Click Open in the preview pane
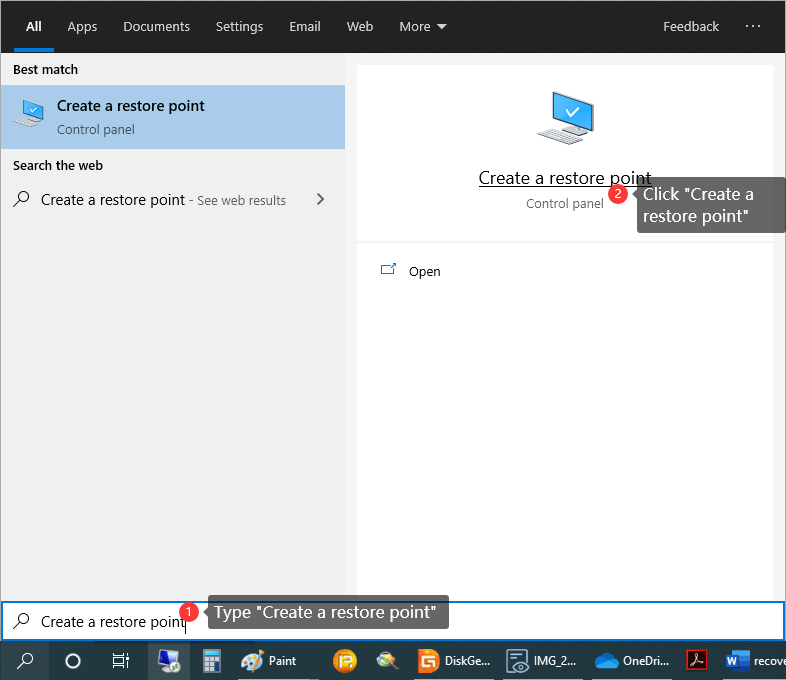This screenshot has height=680, width=786. (424, 271)
